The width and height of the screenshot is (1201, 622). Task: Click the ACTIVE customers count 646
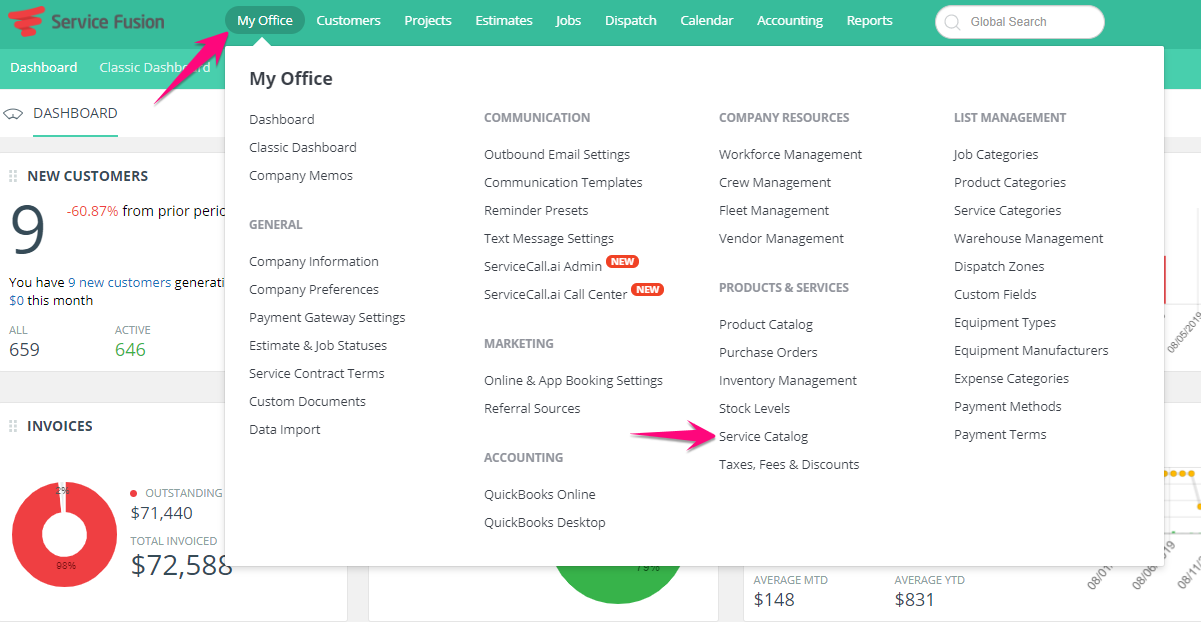130,349
